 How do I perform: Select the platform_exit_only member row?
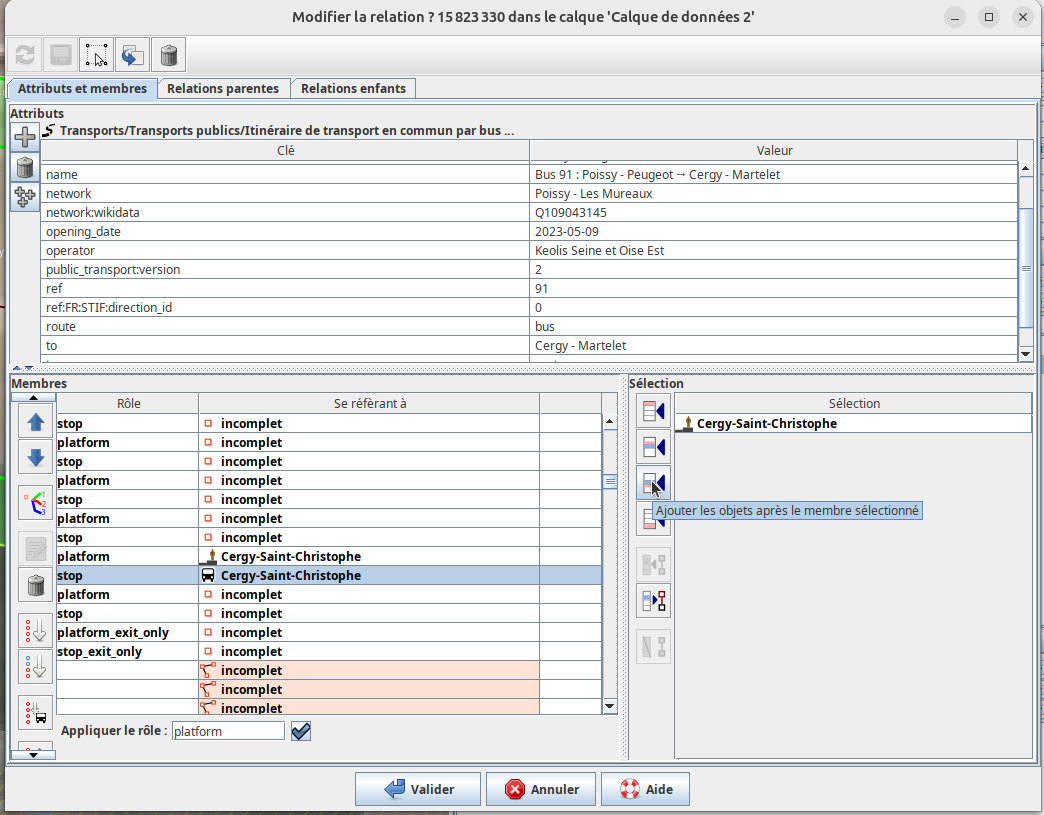330,633
